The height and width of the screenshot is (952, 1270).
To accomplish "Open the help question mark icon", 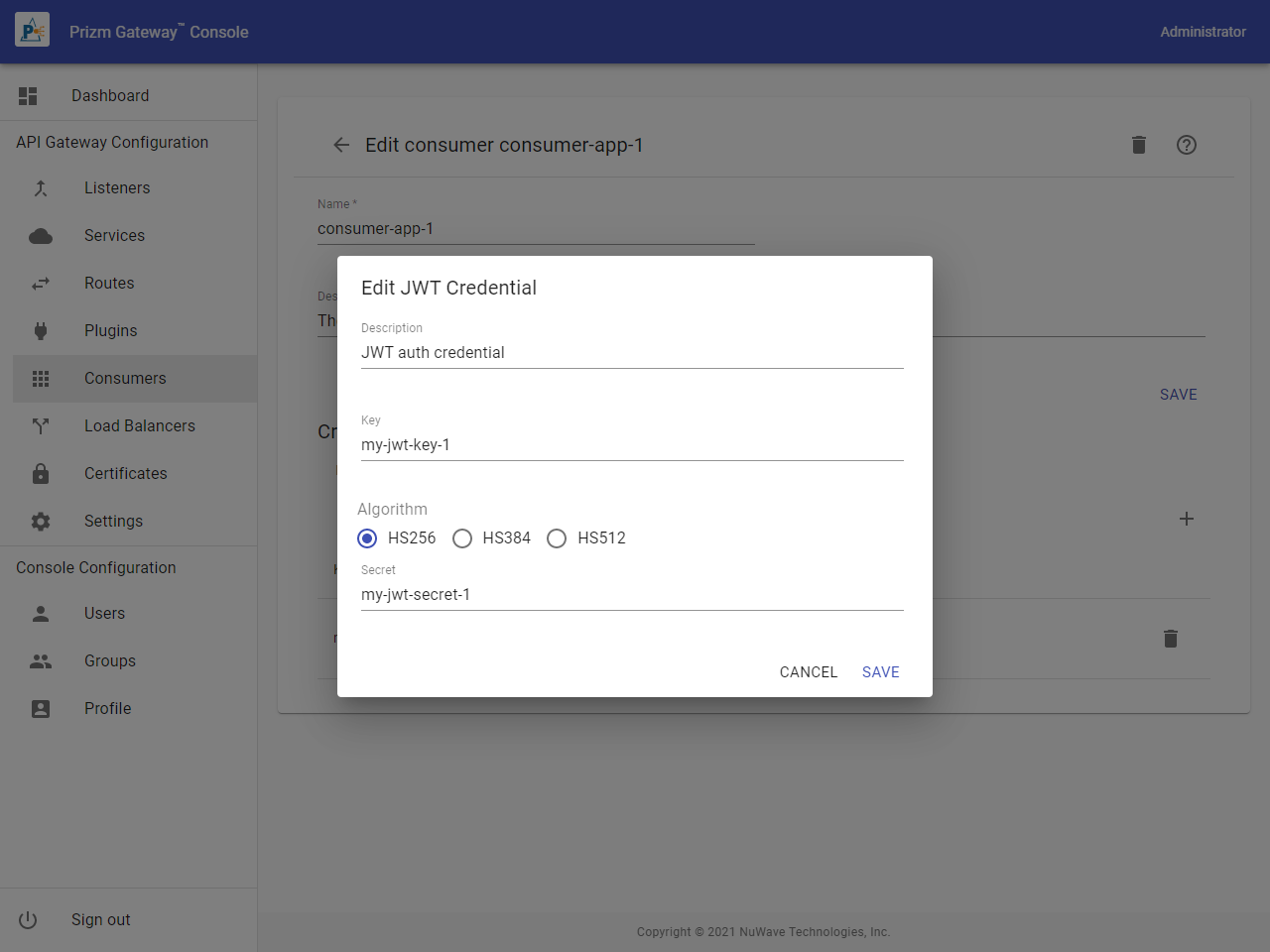I will tap(1187, 145).
